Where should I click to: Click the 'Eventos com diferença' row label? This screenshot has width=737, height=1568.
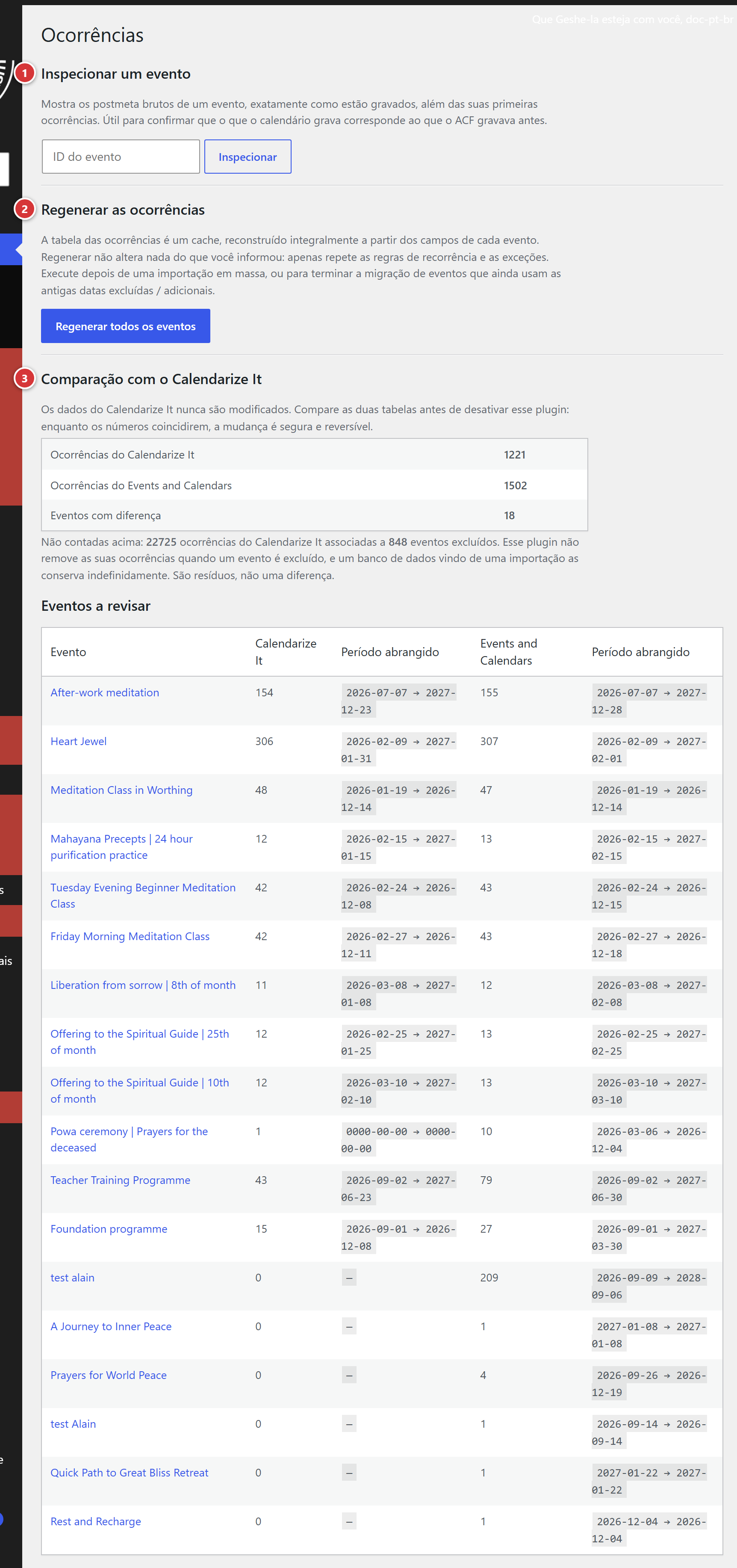[106, 515]
